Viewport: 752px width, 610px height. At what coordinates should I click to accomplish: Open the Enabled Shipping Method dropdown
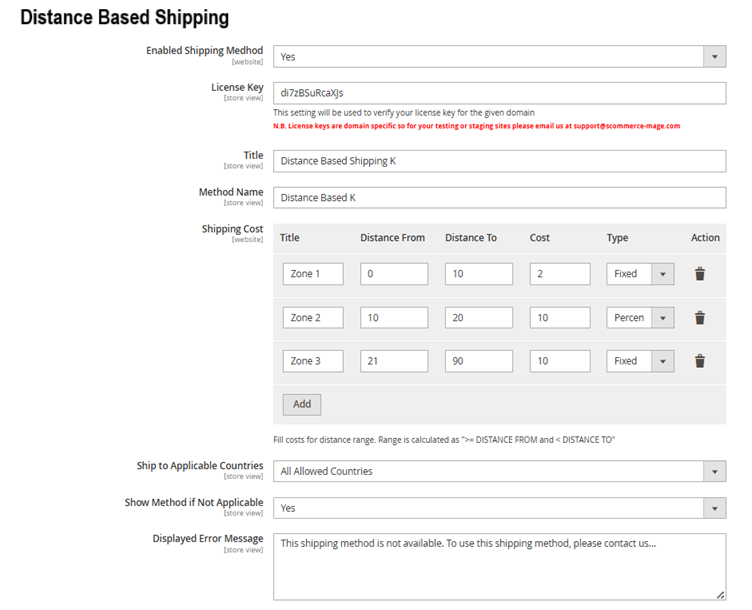(499, 57)
